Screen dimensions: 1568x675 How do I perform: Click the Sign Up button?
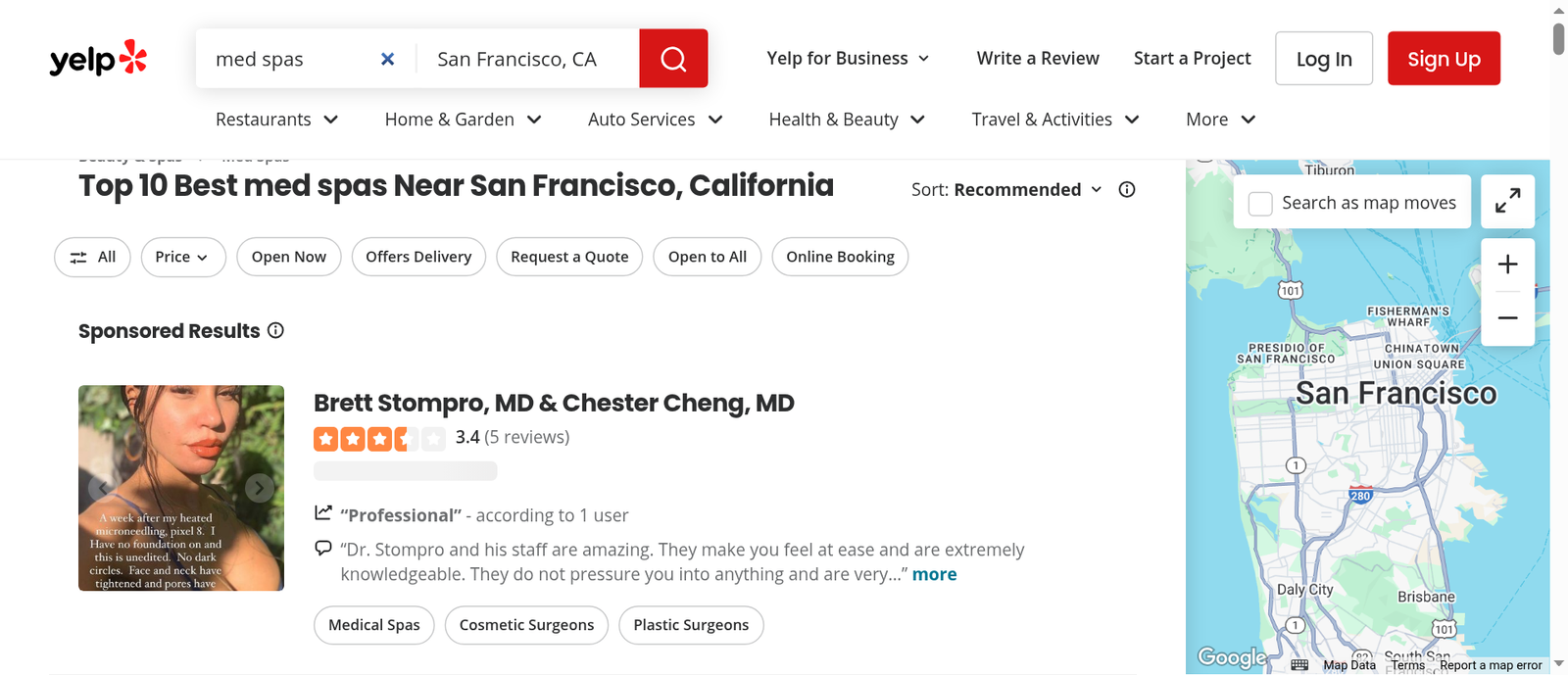[1444, 59]
